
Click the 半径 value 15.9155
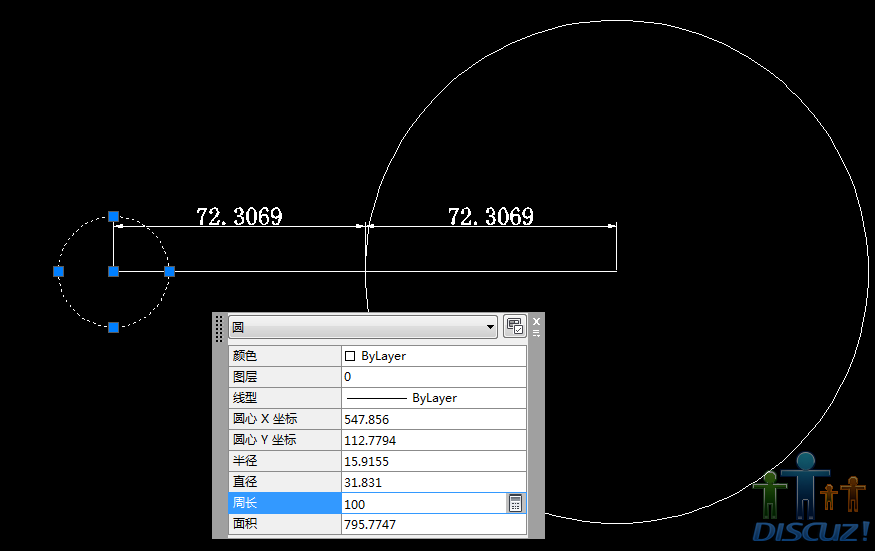coord(434,461)
